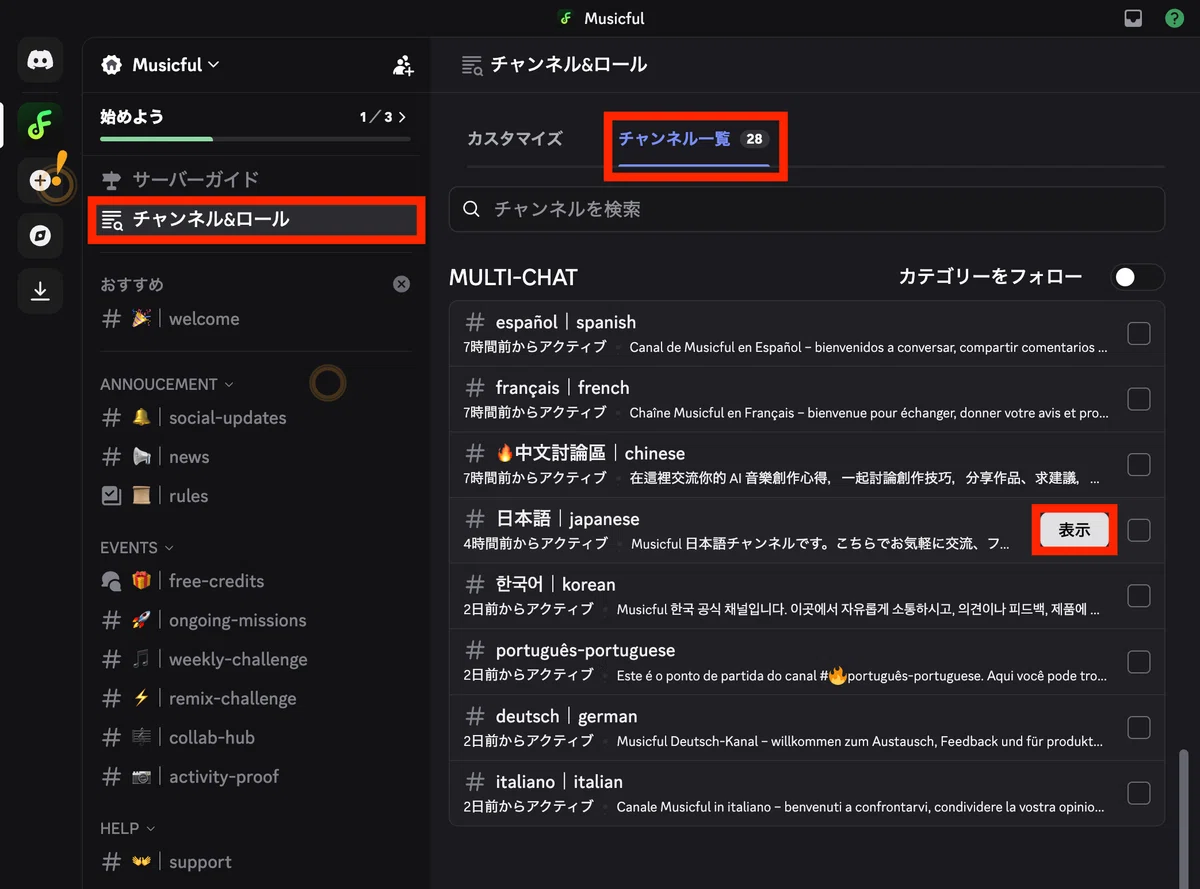Click the invite people icon
Screen dimensions: 1200x889
click(403, 66)
